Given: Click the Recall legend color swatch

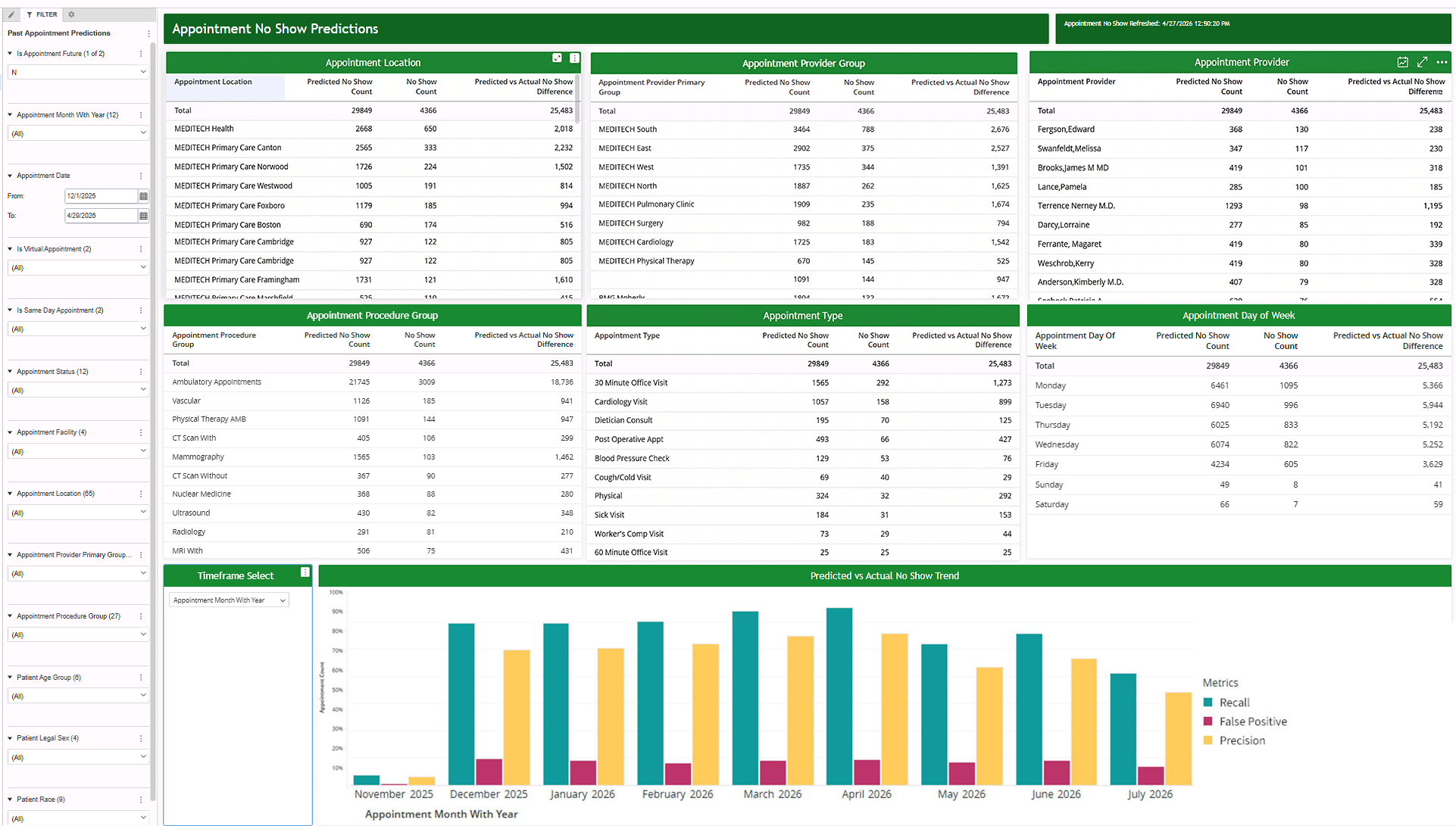Looking at the screenshot, I should (1208, 703).
